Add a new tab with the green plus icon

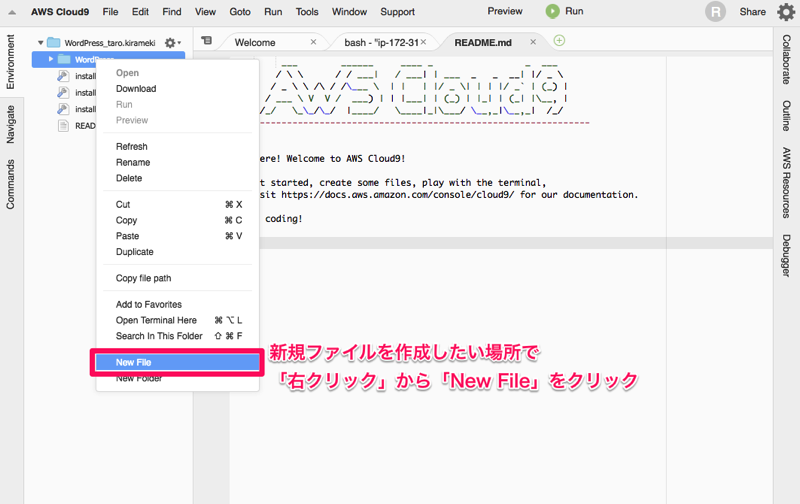[559, 41]
